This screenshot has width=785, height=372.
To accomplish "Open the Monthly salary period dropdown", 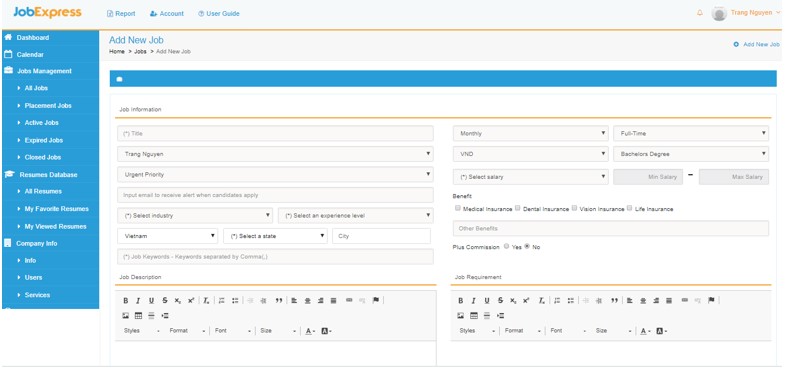I will (x=531, y=133).
